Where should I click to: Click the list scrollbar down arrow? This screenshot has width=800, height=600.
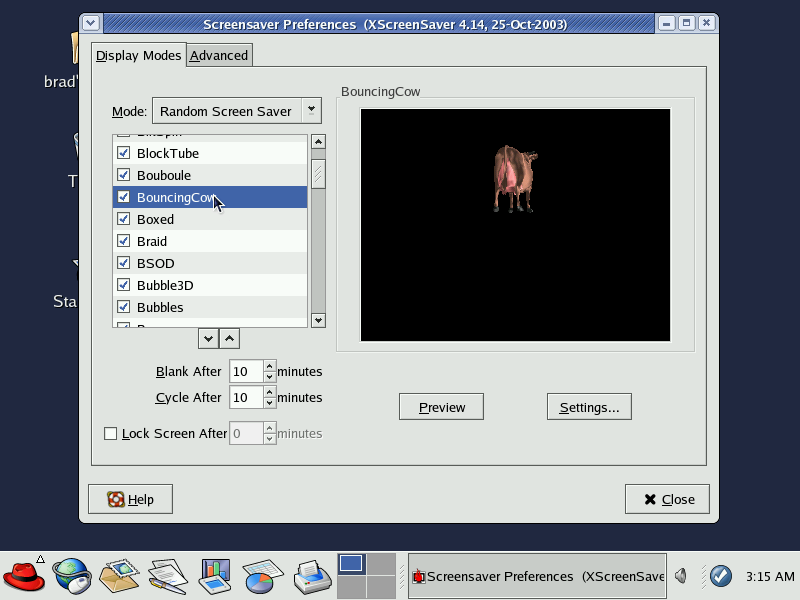click(x=318, y=320)
